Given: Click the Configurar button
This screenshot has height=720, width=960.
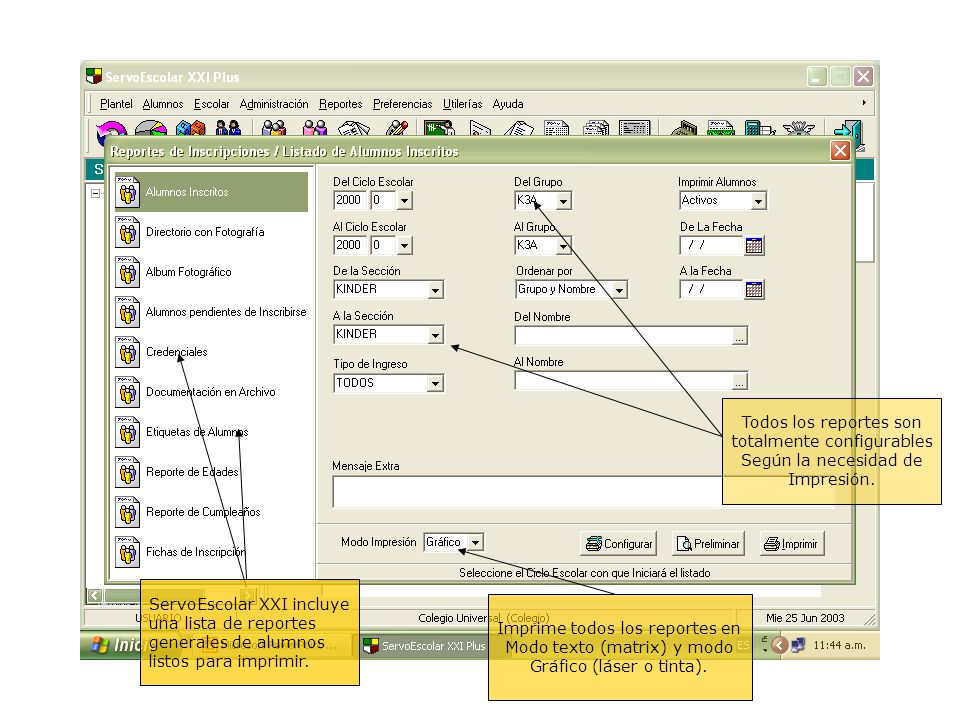Looking at the screenshot, I should [618, 544].
